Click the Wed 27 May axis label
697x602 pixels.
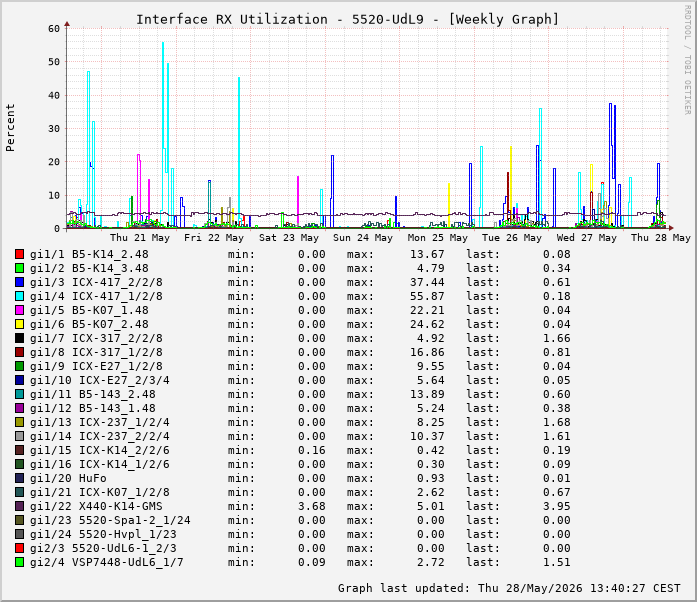pos(586,238)
